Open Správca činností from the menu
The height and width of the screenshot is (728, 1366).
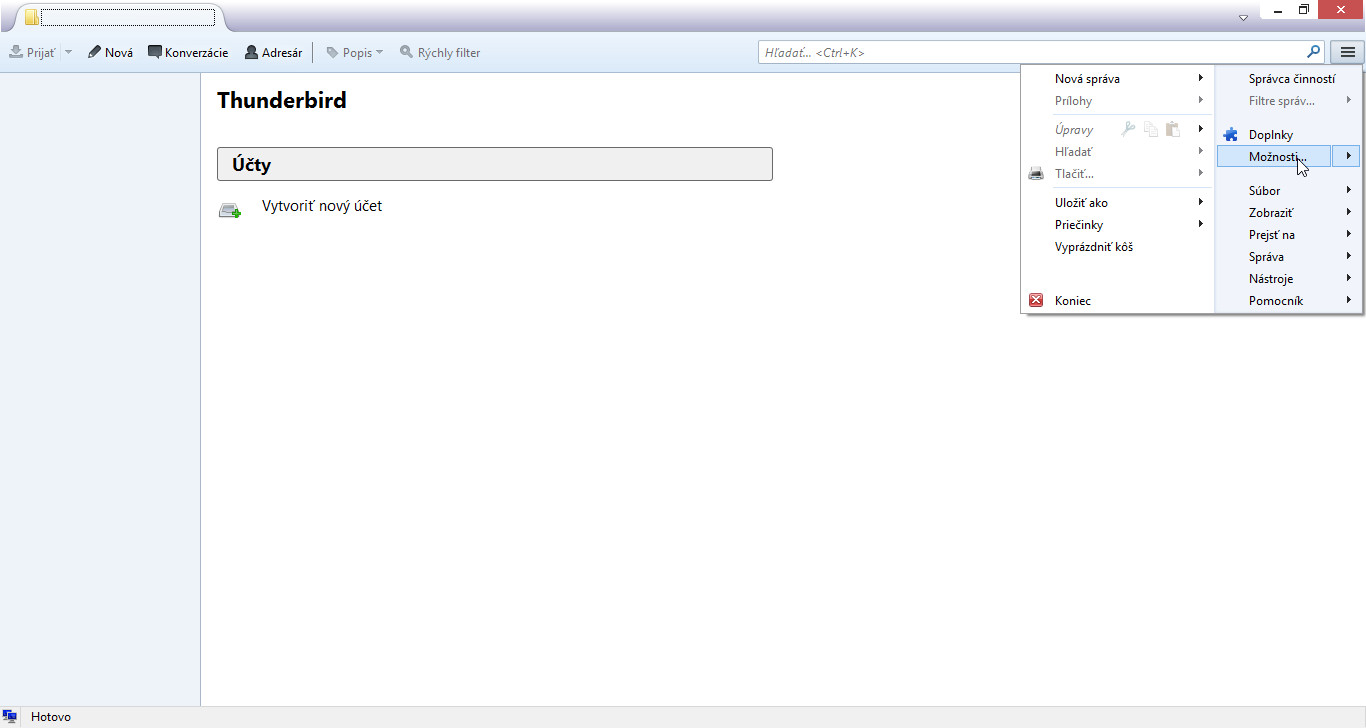click(x=1289, y=78)
